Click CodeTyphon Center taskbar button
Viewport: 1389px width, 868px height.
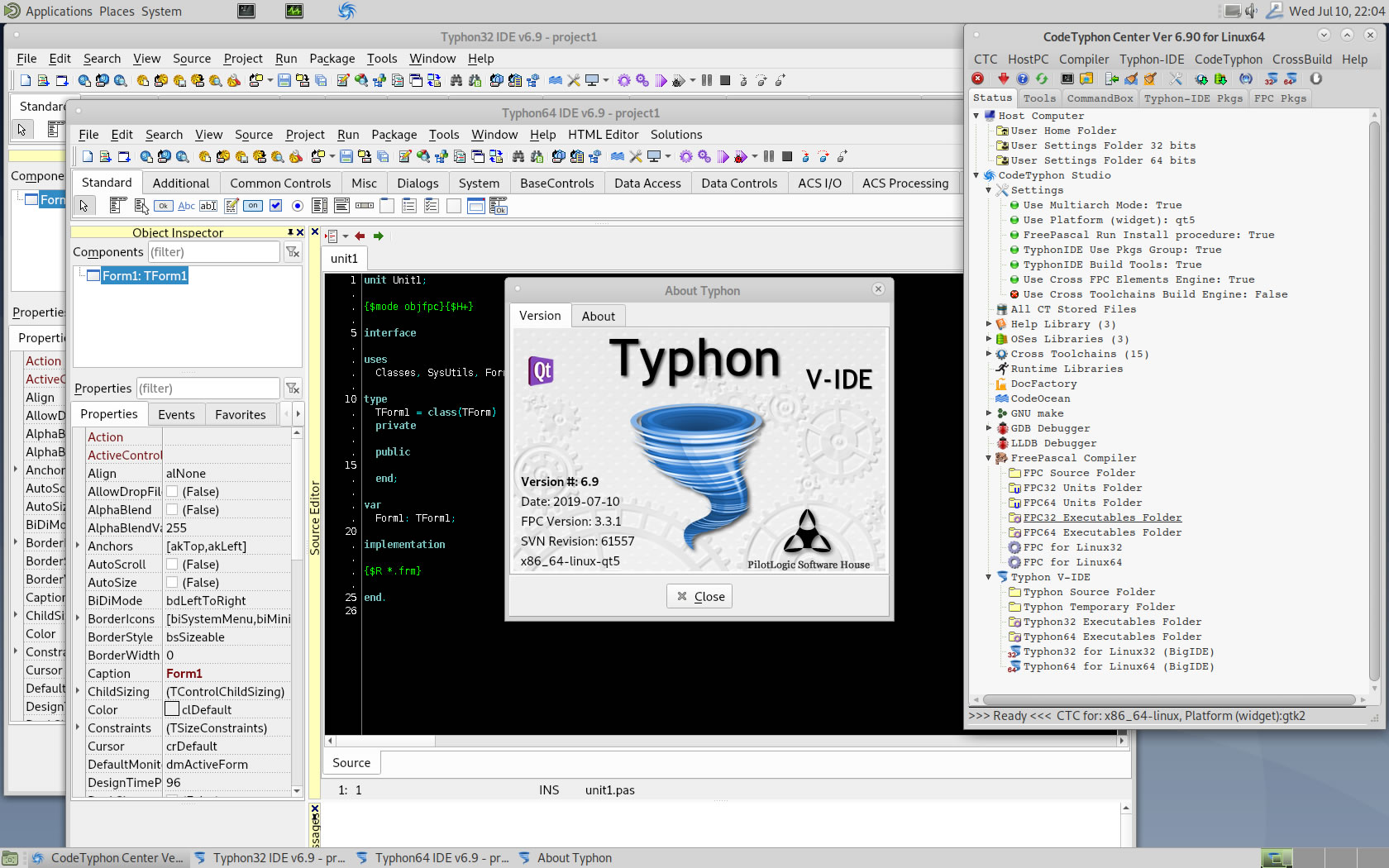pyautogui.click(x=107, y=858)
